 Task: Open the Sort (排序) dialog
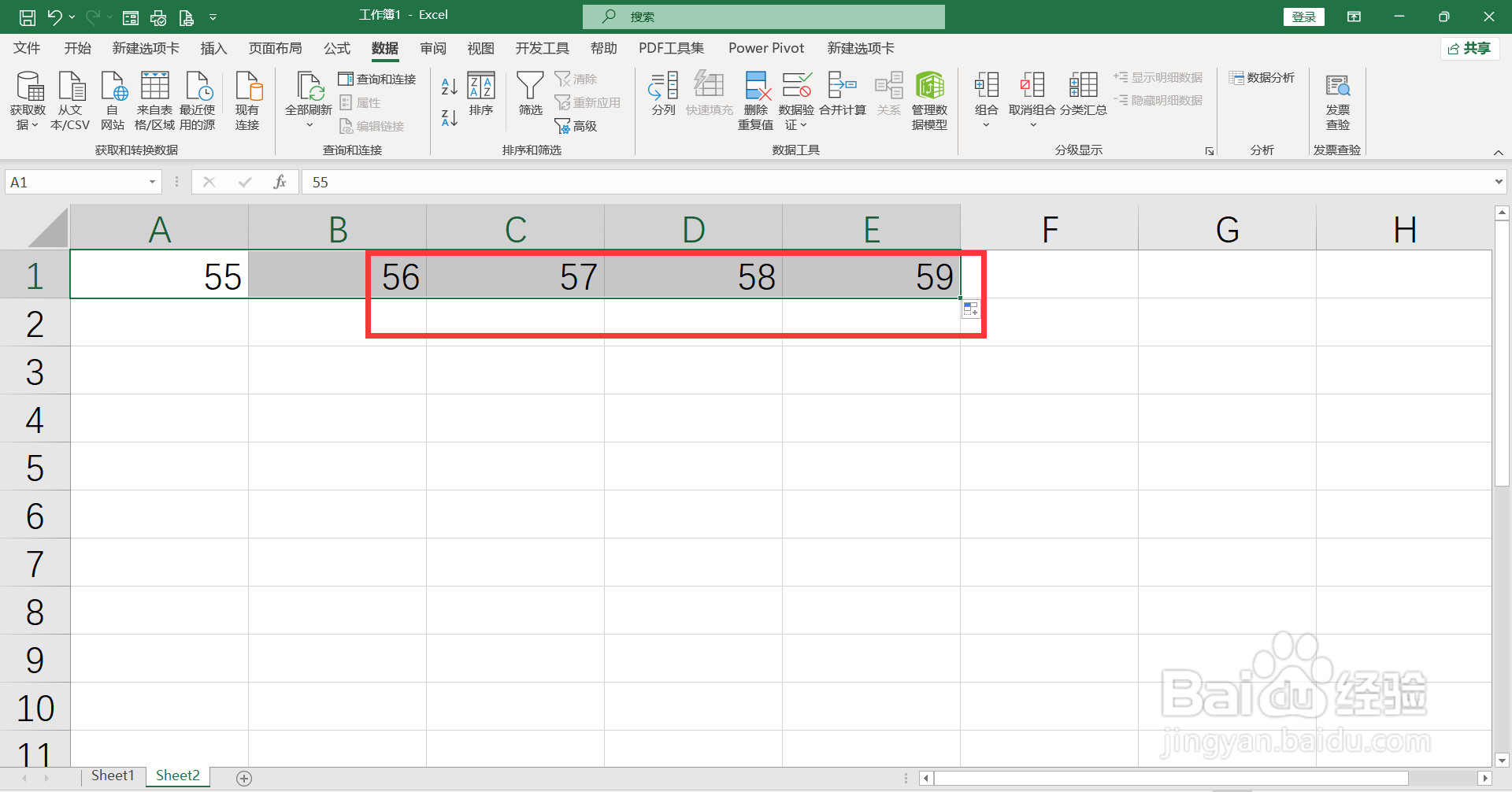click(481, 94)
